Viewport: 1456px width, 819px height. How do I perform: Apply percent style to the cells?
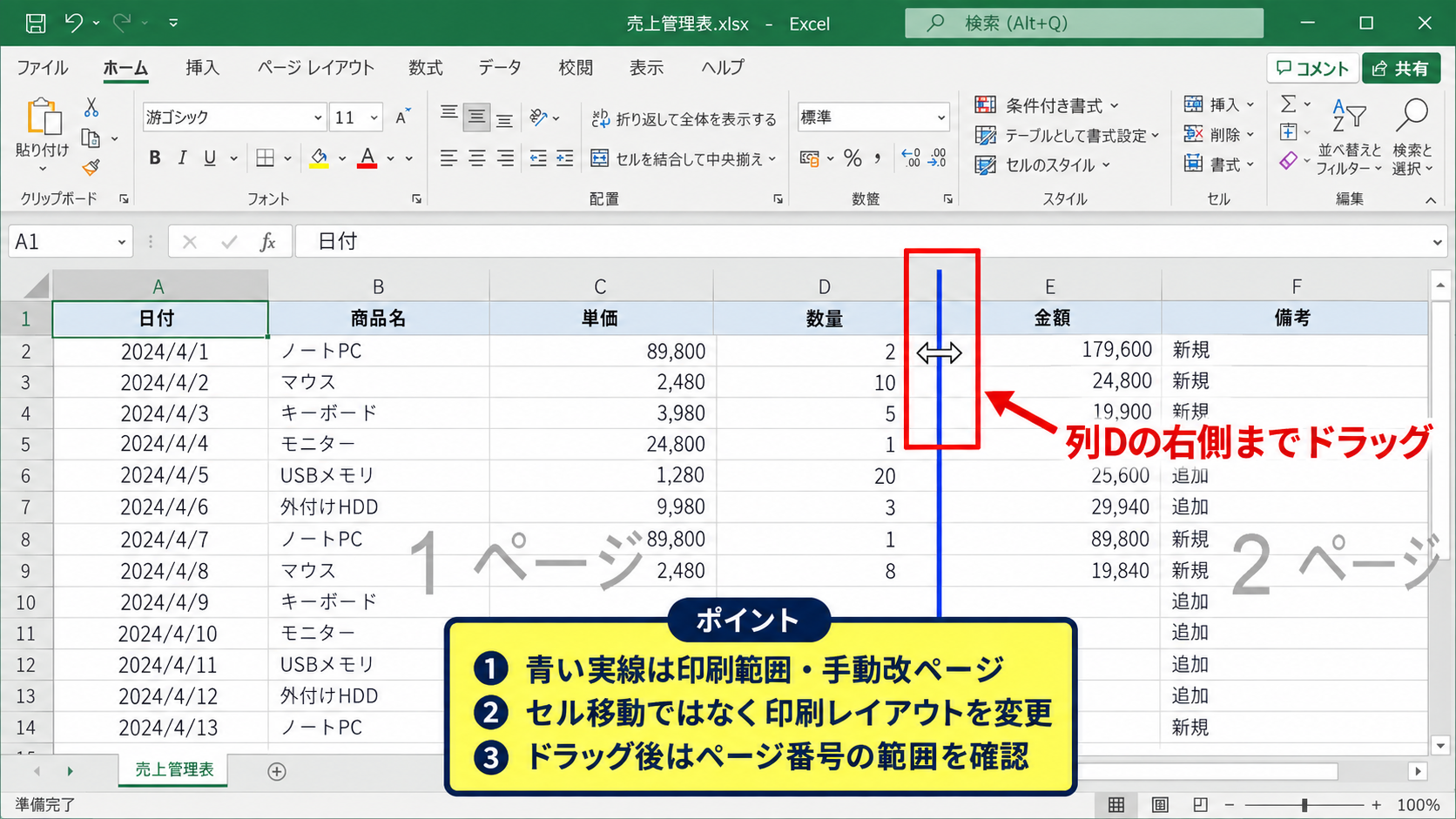pyautogui.click(x=853, y=158)
